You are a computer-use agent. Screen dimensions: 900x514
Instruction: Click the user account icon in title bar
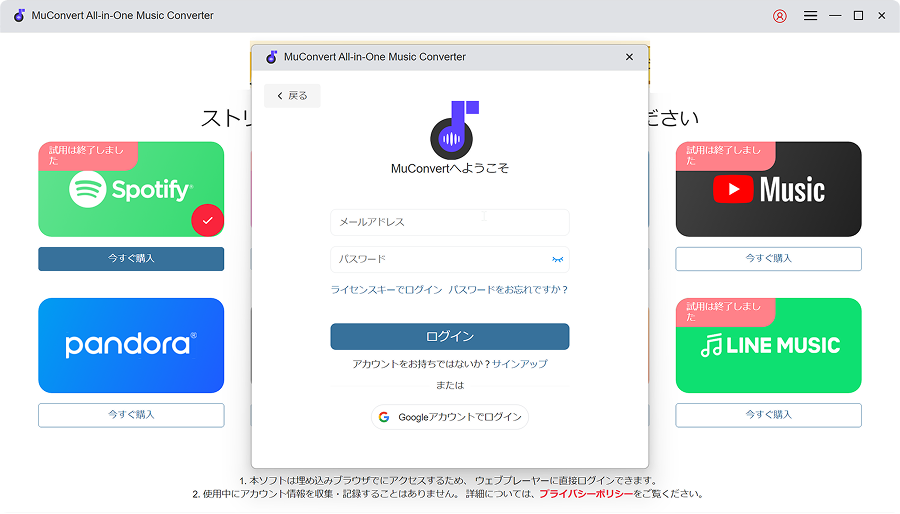tap(779, 16)
